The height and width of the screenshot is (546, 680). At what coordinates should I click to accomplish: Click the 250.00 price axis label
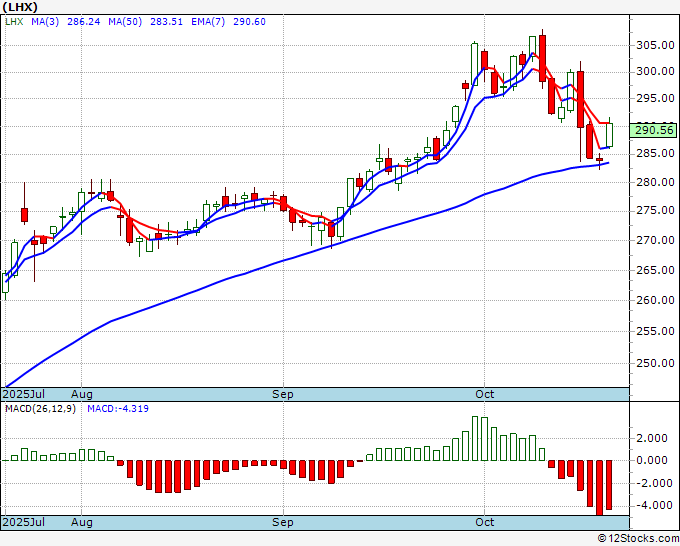point(655,363)
